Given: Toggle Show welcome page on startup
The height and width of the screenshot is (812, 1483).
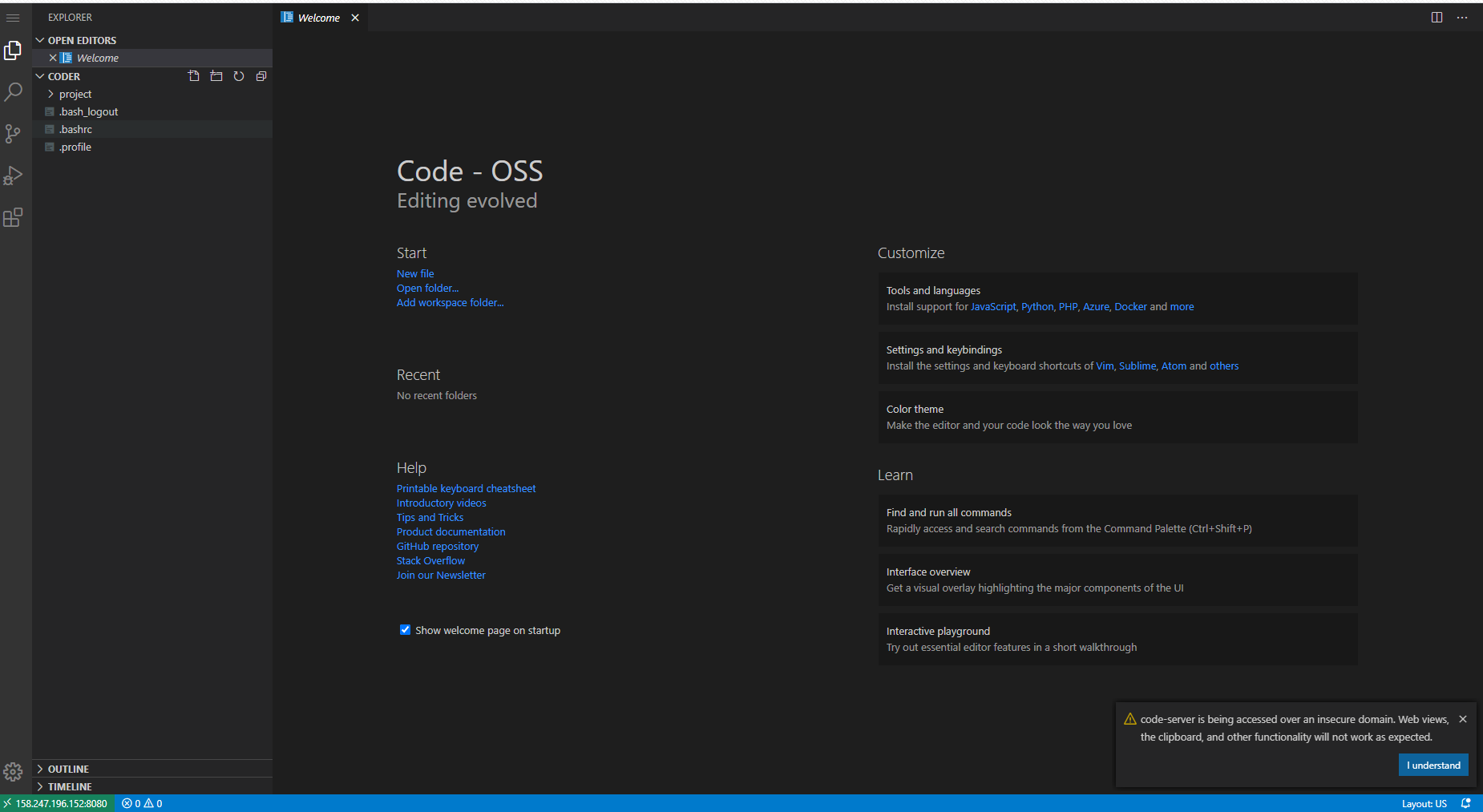Looking at the screenshot, I should (405, 630).
